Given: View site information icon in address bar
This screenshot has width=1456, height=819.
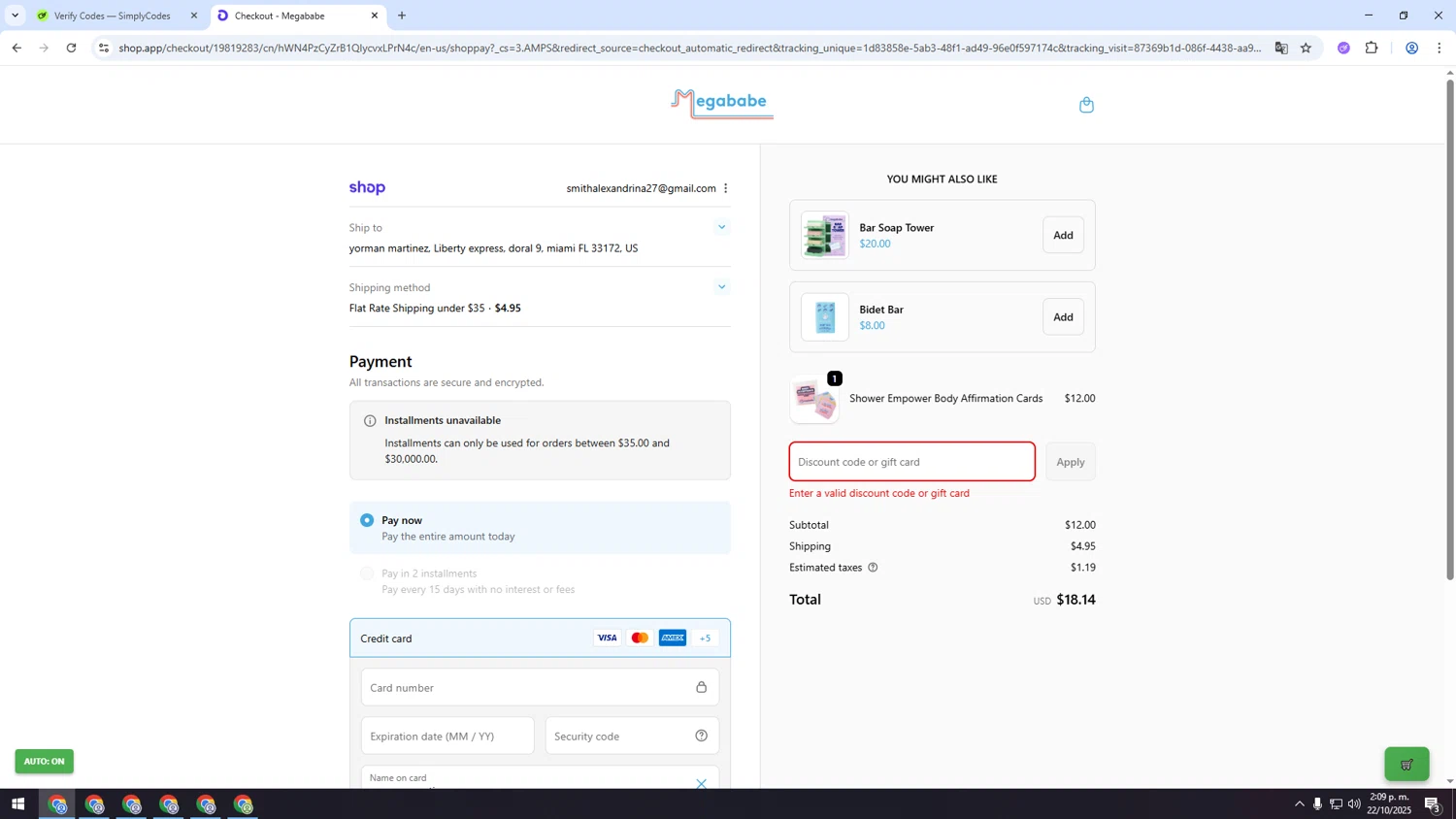Looking at the screenshot, I should [104, 48].
